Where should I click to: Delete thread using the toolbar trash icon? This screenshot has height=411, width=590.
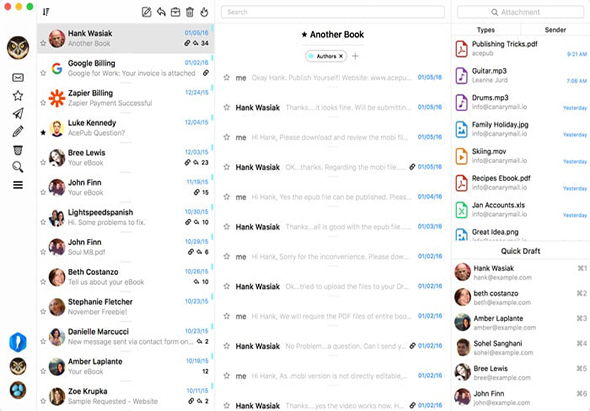tap(190, 12)
